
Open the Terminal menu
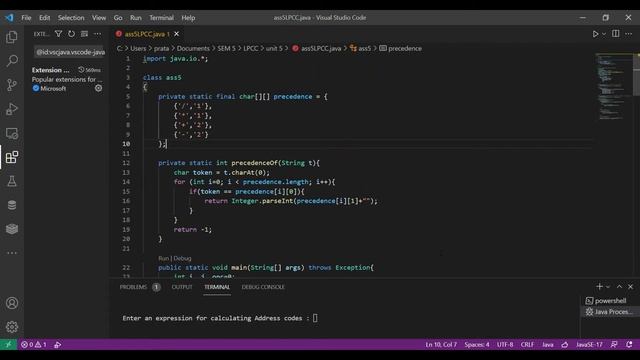pos(161,18)
